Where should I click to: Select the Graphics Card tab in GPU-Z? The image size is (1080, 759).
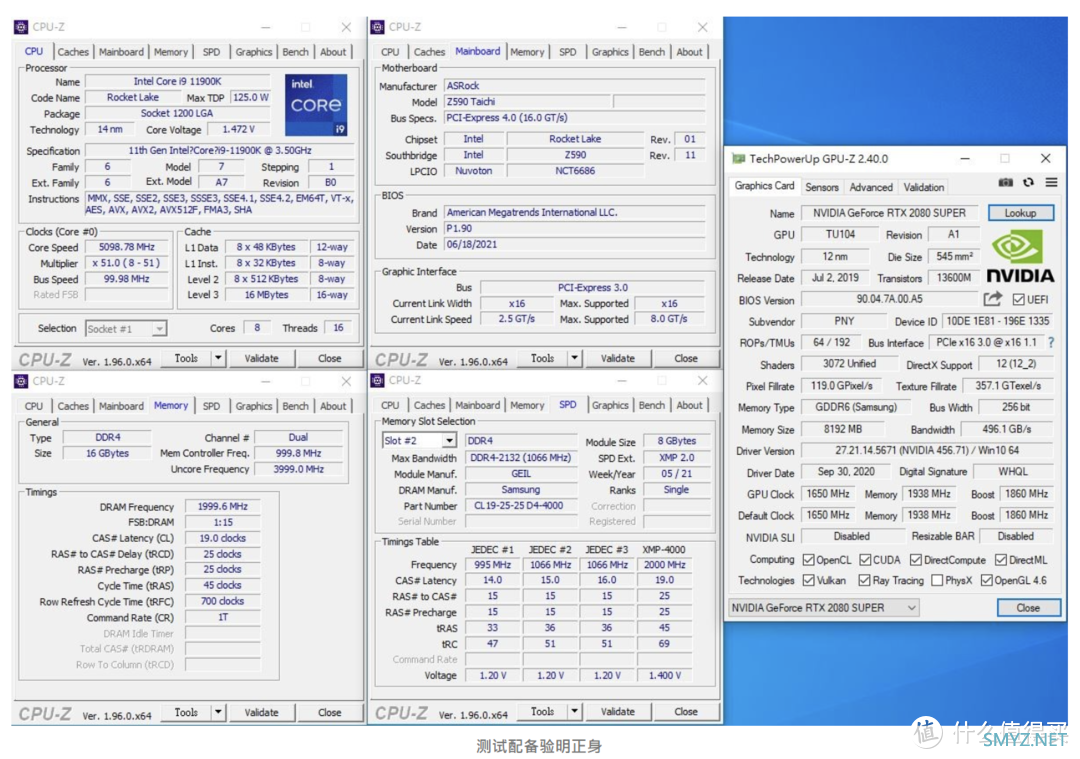tap(764, 186)
